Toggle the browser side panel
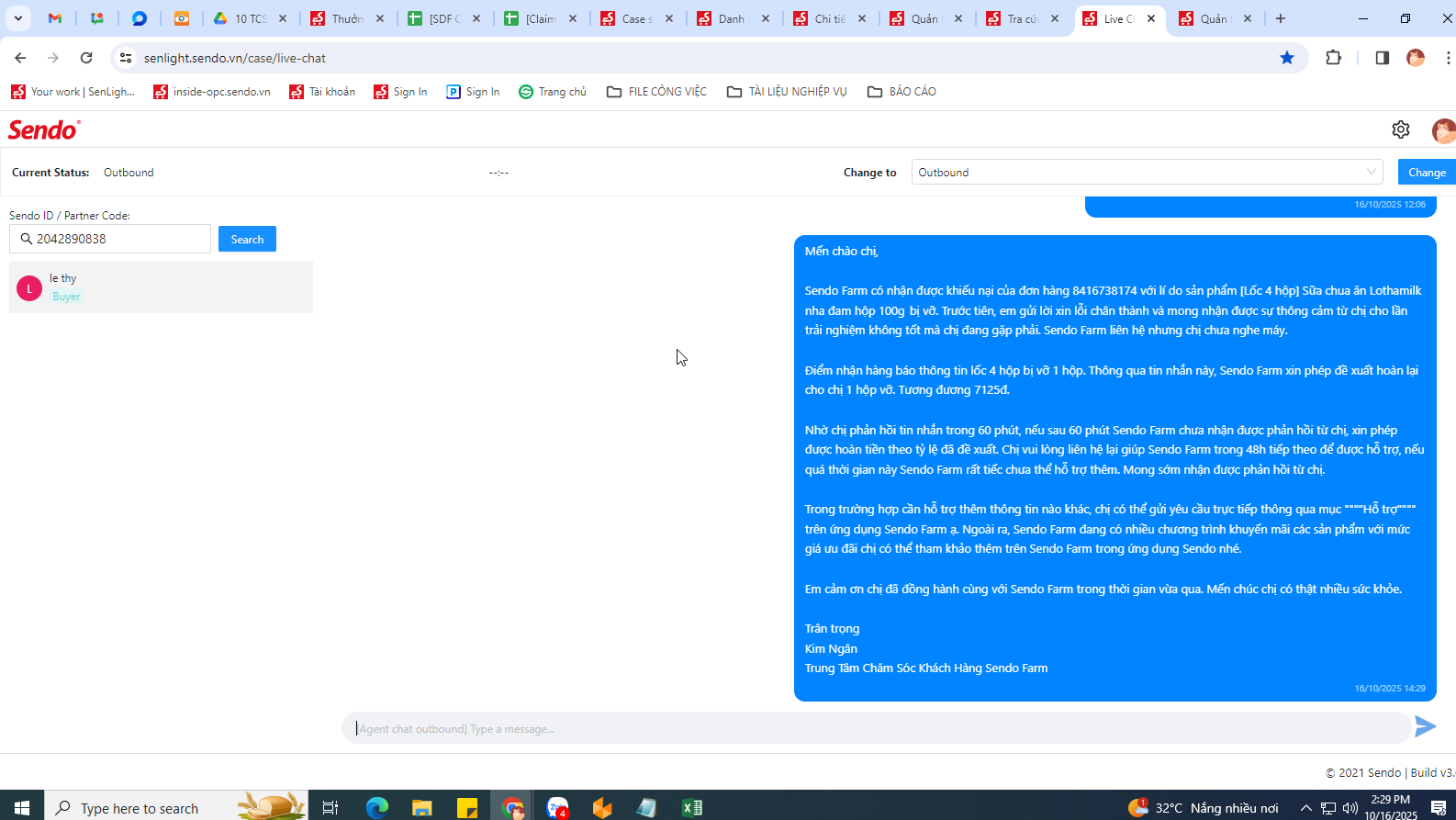Viewport: 1456px width, 820px height. (1382, 58)
